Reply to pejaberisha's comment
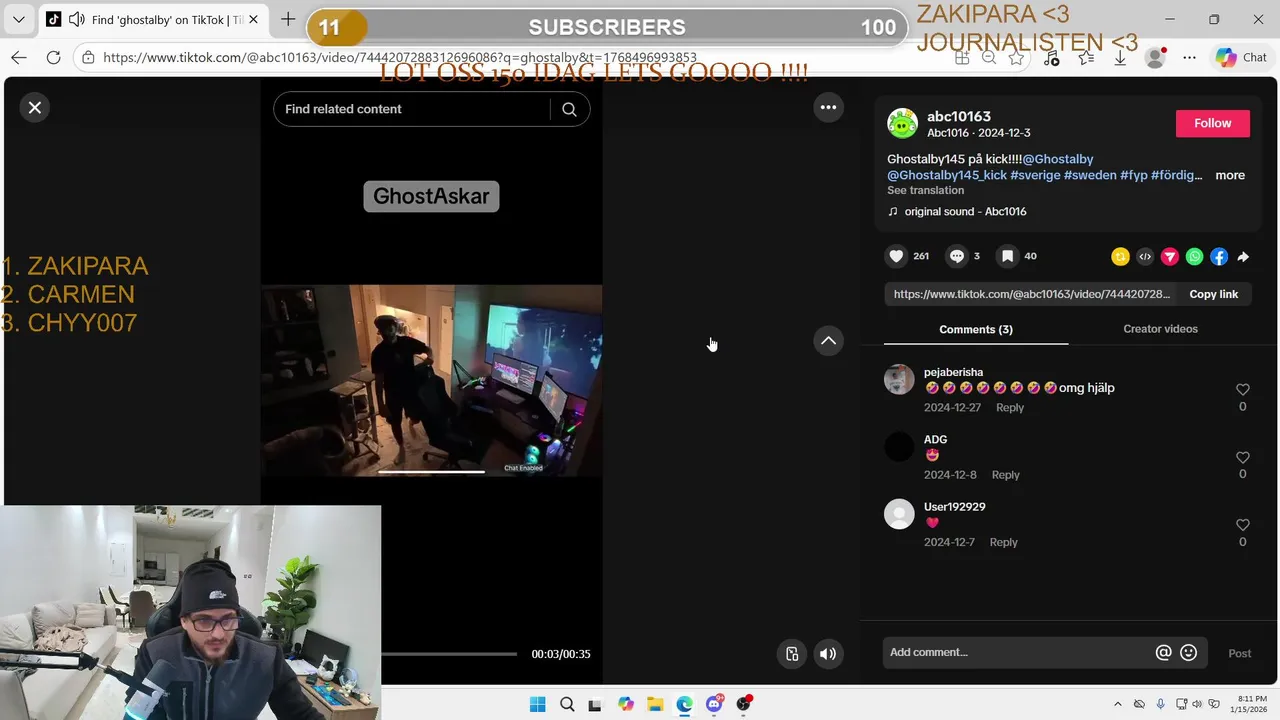1280x720 pixels. pyautogui.click(x=1010, y=407)
